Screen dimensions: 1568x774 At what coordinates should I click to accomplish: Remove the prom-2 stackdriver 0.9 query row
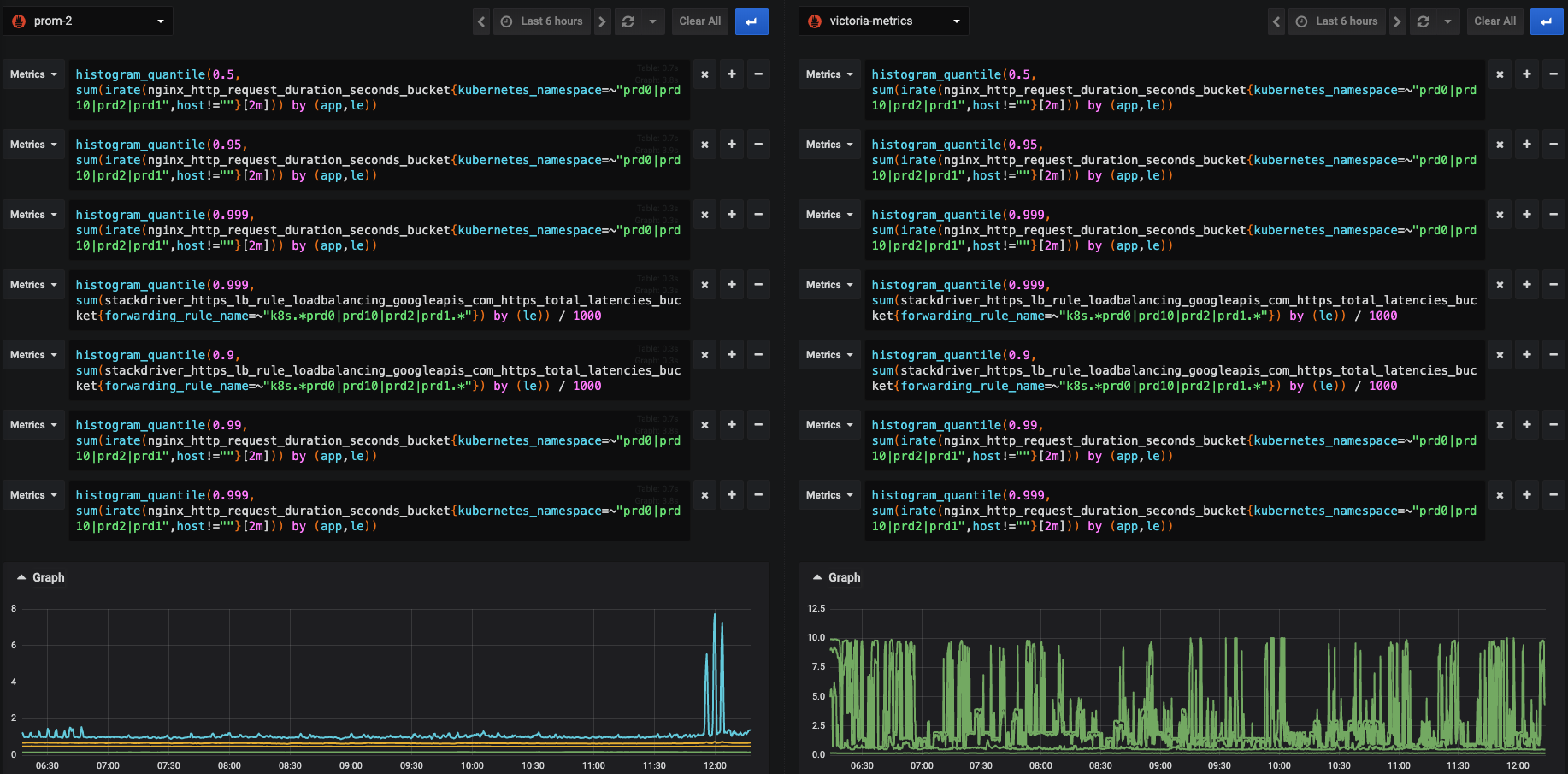pyautogui.click(x=758, y=355)
